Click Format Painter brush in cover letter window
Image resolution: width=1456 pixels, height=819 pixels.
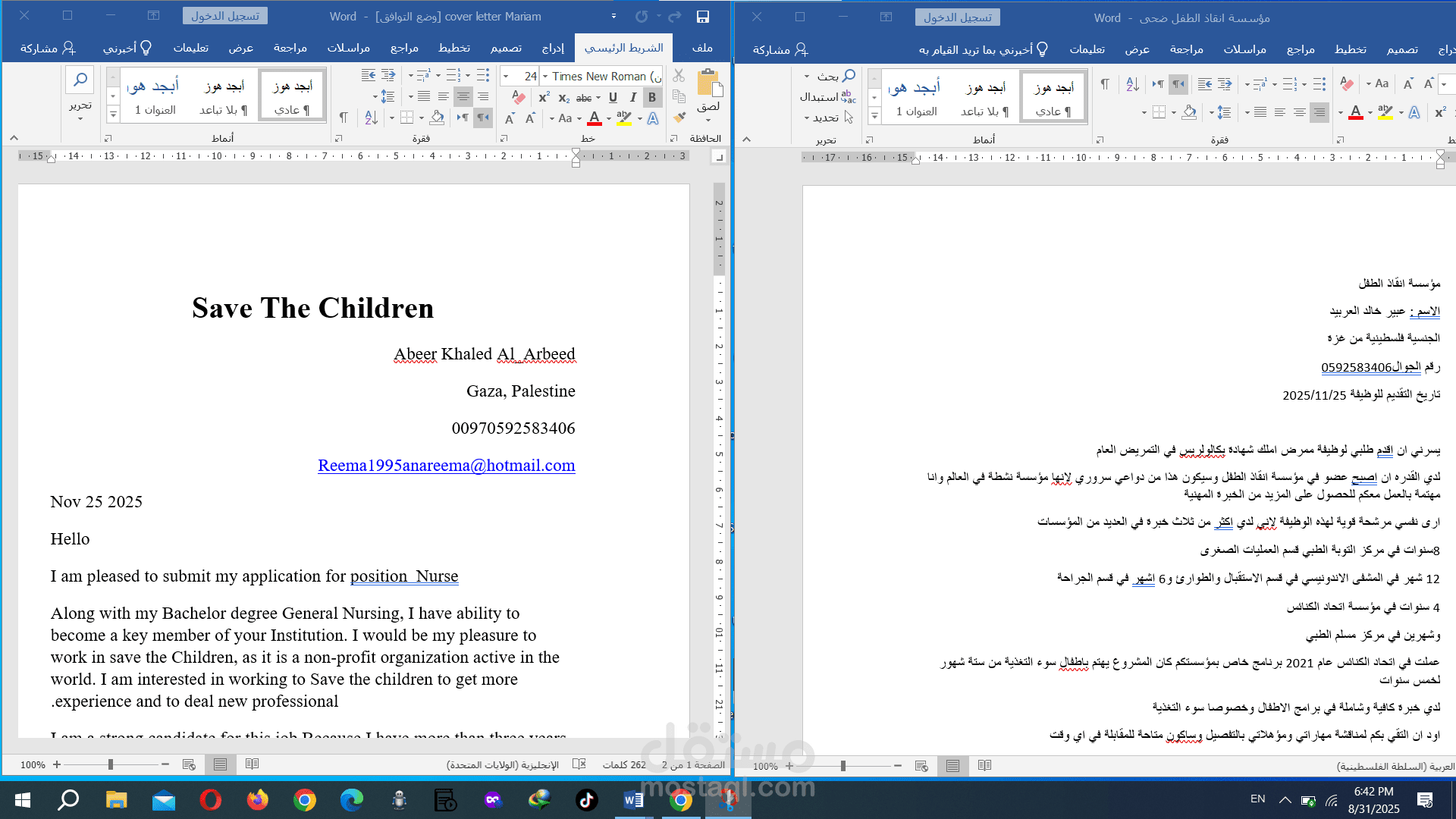(x=679, y=118)
